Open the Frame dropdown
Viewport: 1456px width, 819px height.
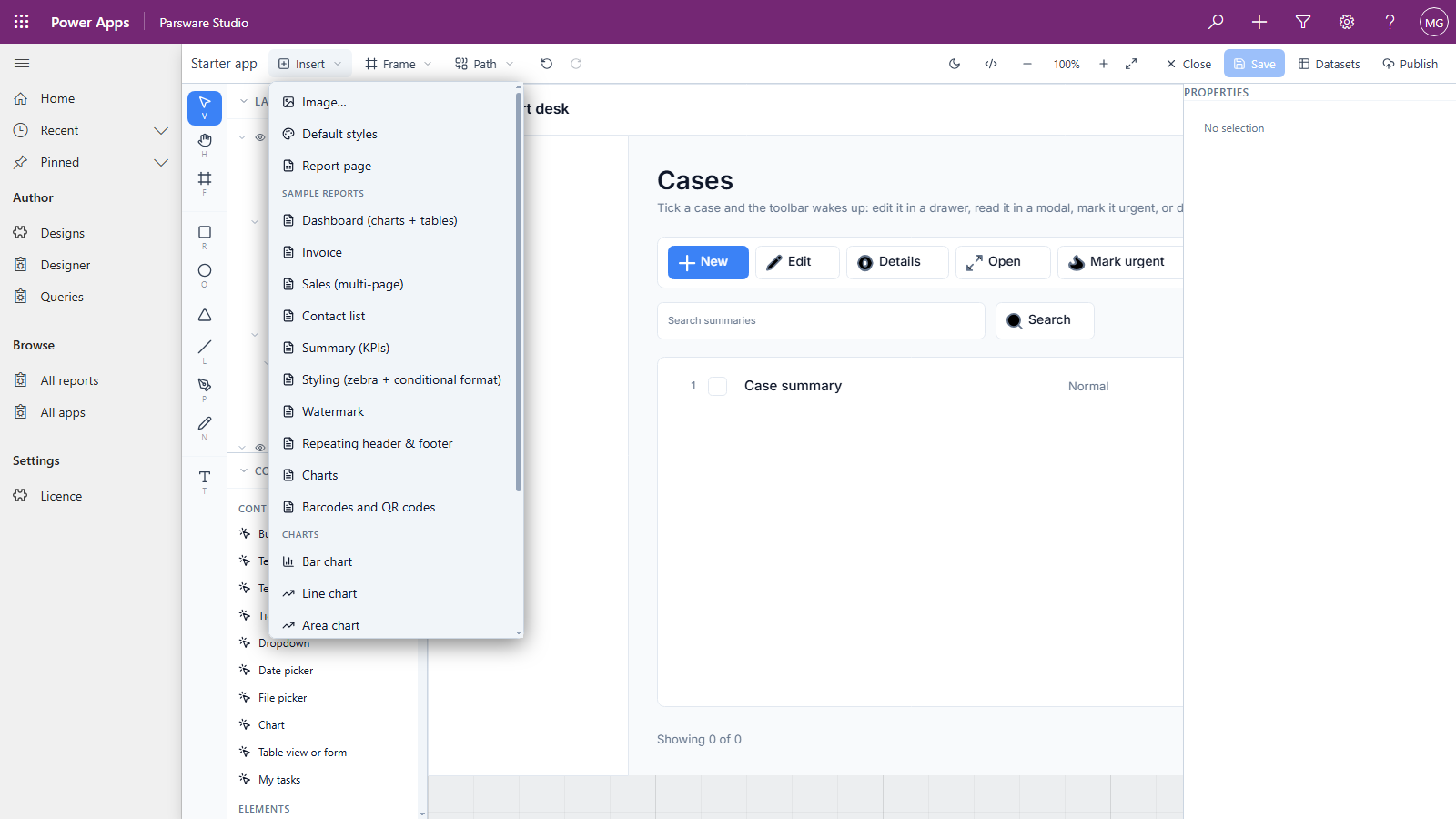coord(399,64)
